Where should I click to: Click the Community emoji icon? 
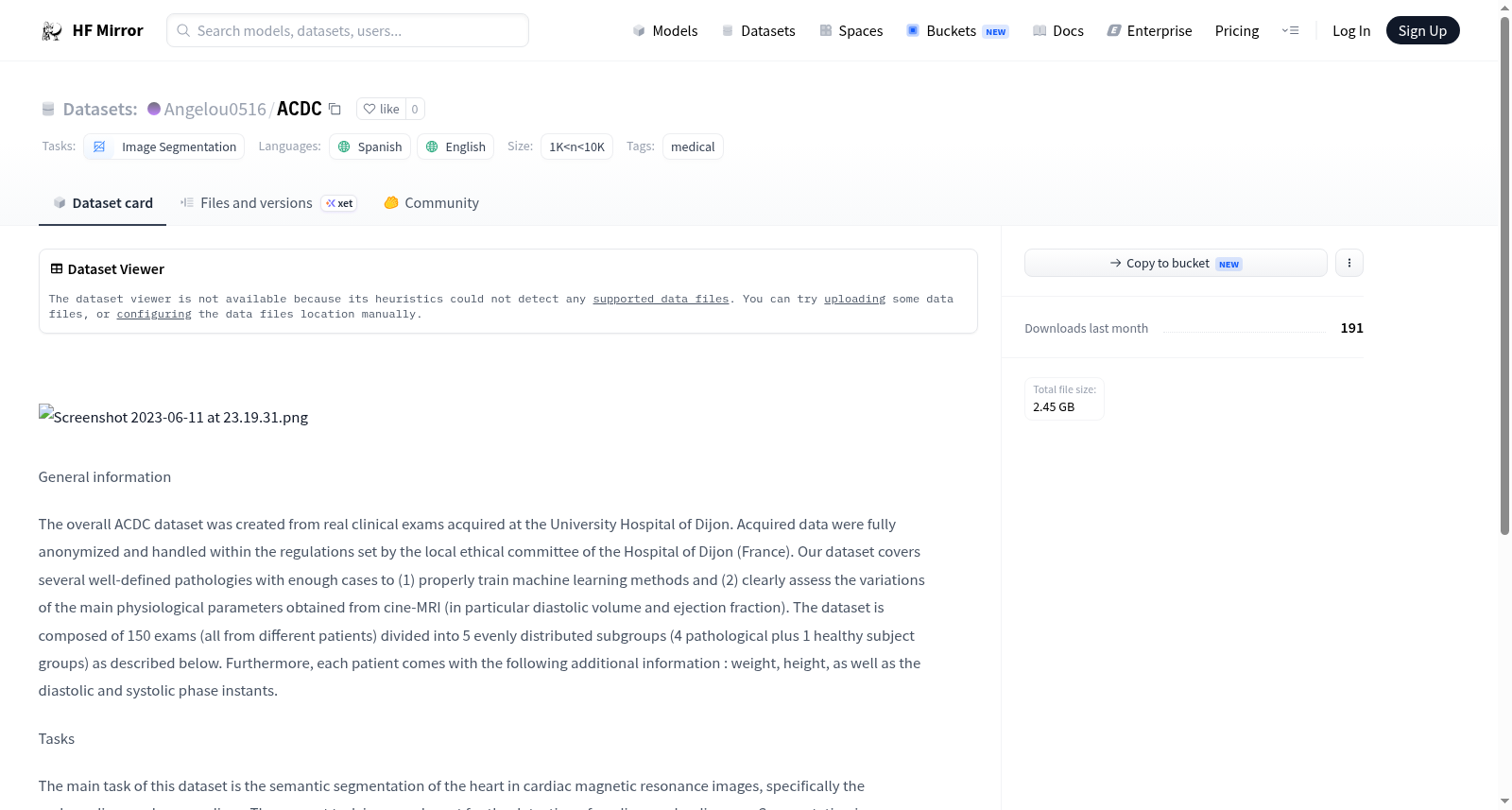point(391,202)
